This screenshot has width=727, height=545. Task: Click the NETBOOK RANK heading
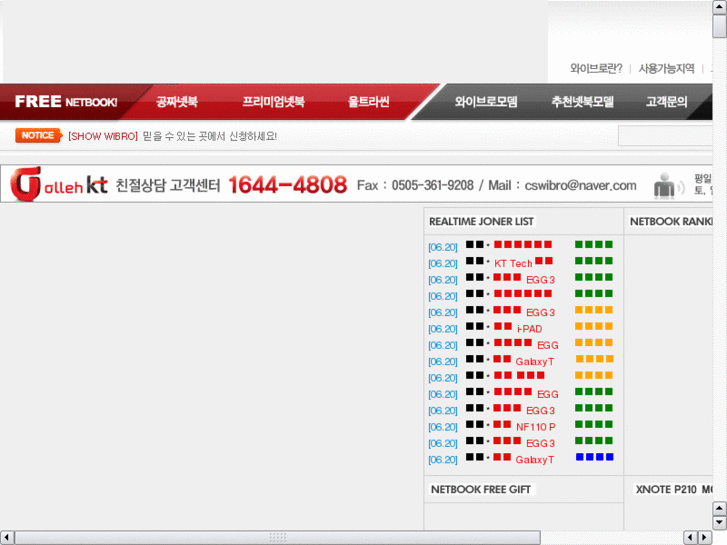pyautogui.click(x=671, y=222)
